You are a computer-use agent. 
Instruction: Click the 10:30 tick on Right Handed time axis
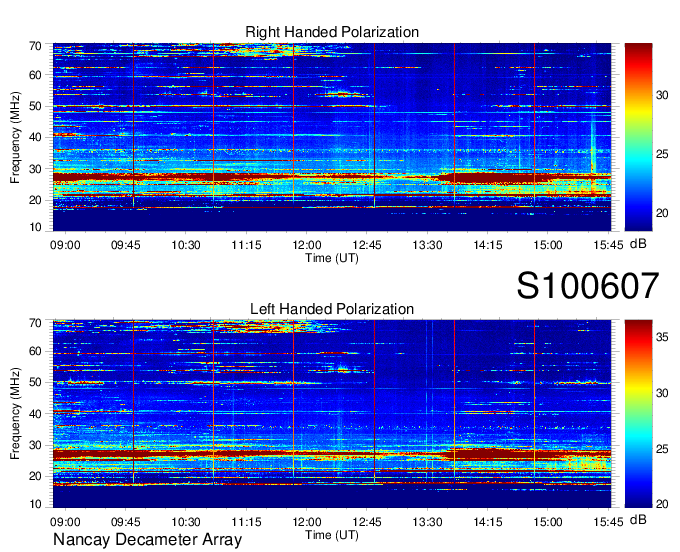(186, 245)
